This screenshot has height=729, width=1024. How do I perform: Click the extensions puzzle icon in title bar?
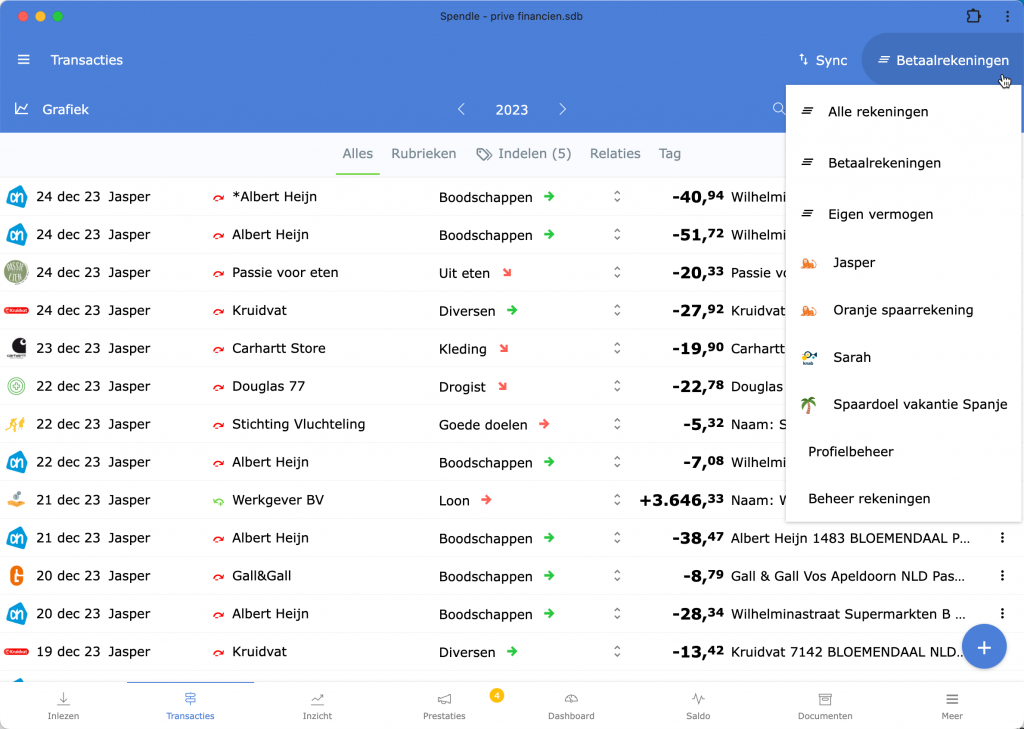tap(973, 16)
